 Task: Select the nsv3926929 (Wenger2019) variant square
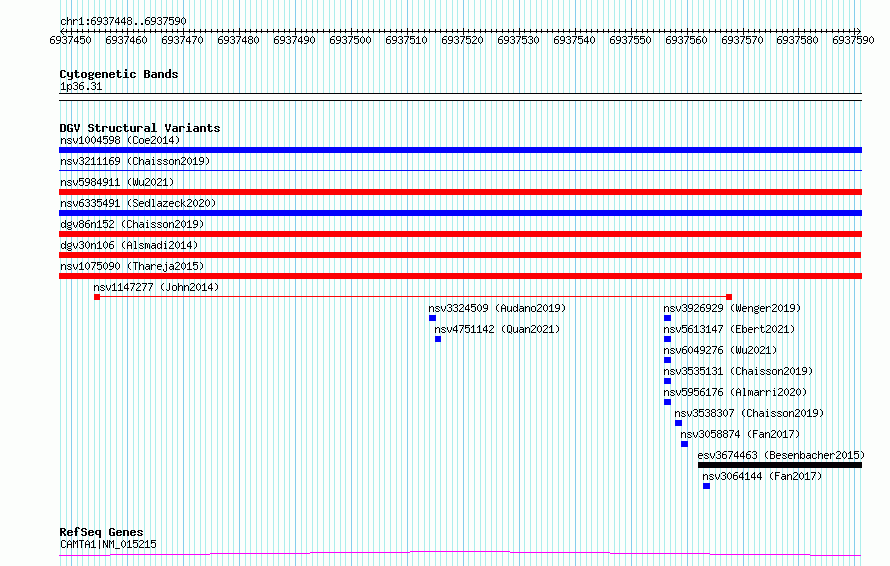coord(668,318)
